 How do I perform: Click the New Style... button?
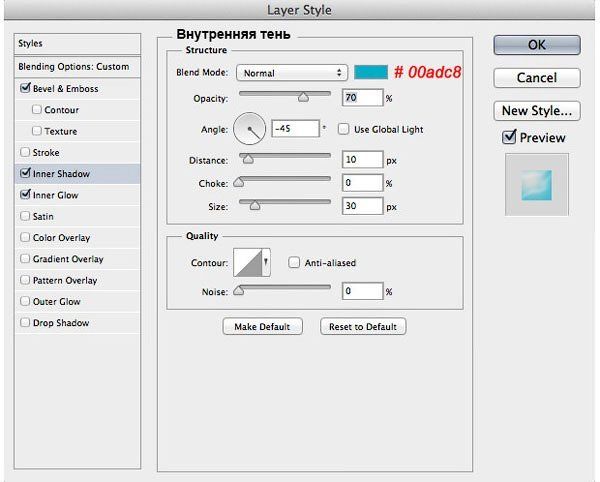[x=536, y=110]
